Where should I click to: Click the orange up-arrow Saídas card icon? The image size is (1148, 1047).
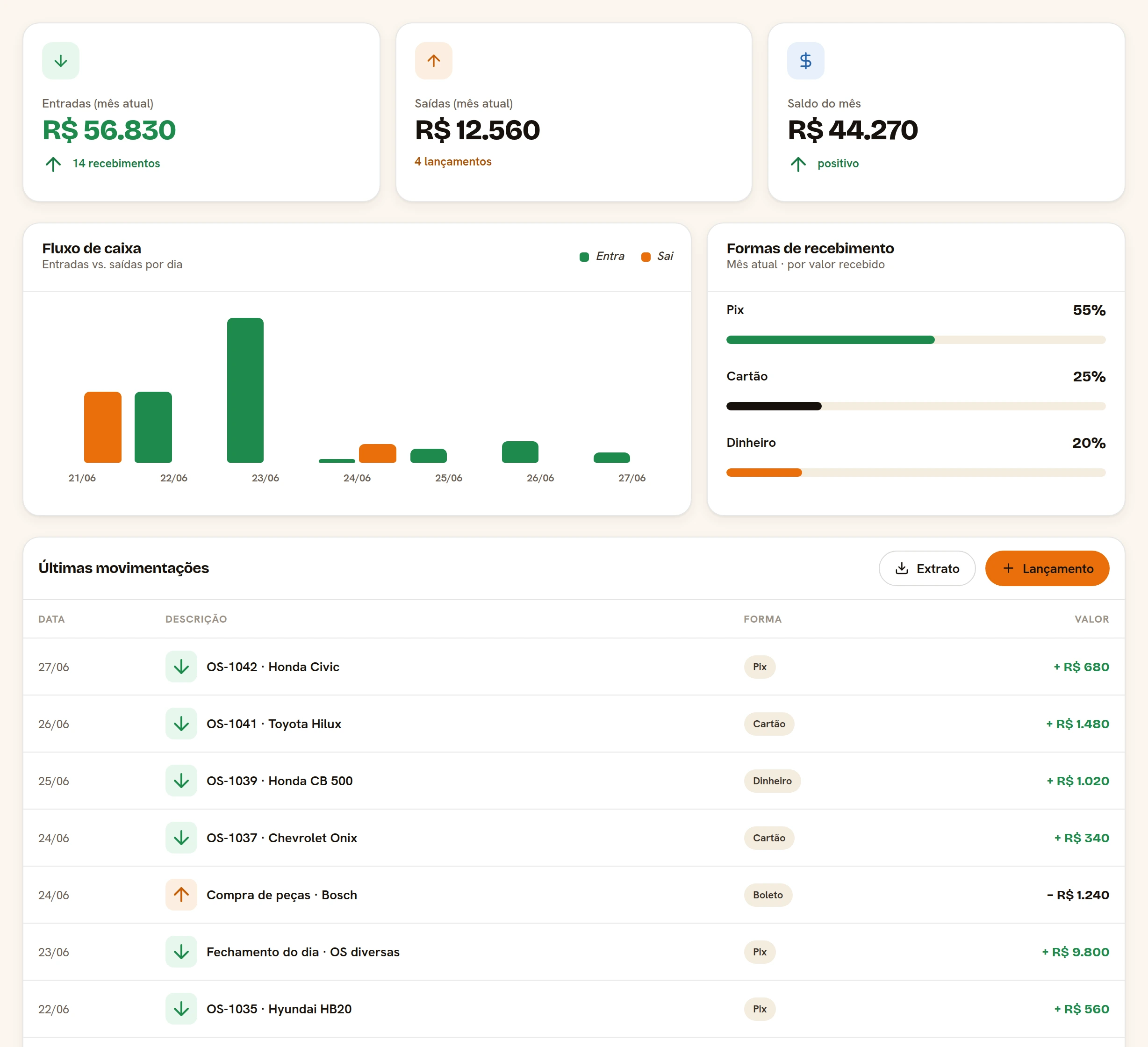(433, 60)
